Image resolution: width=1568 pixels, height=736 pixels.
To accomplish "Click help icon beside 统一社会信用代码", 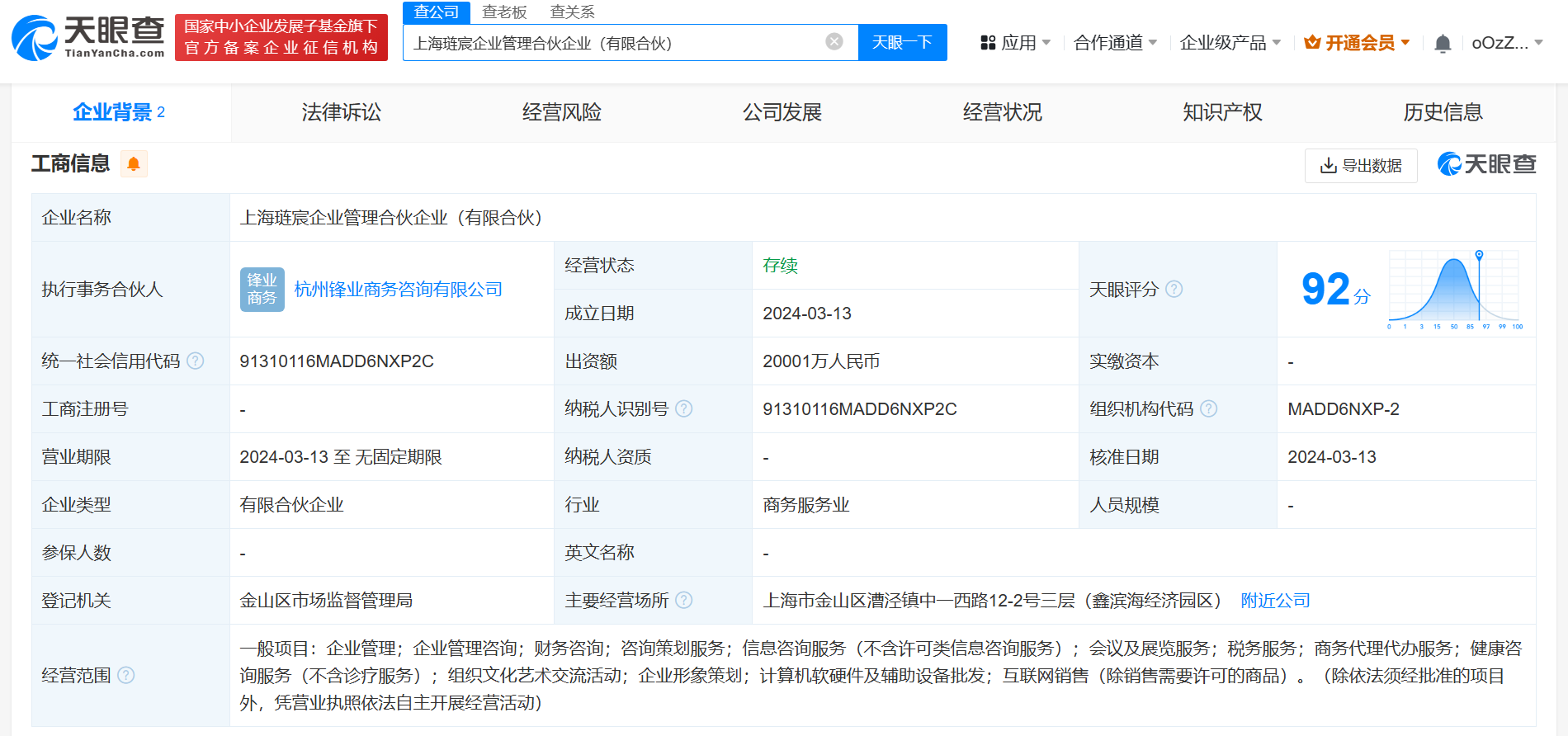I will pos(196,361).
